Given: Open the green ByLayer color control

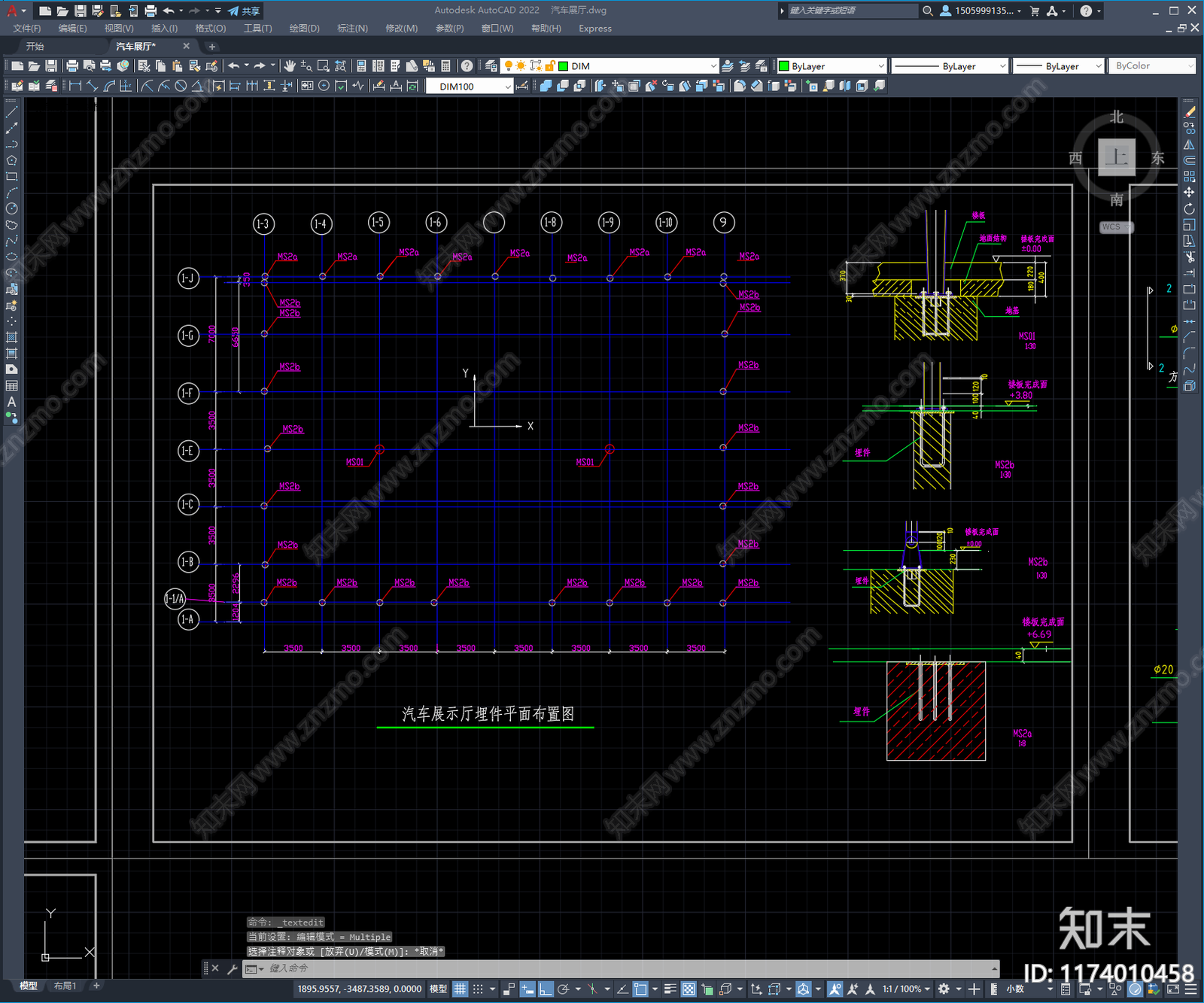Looking at the screenshot, I should tap(831, 66).
